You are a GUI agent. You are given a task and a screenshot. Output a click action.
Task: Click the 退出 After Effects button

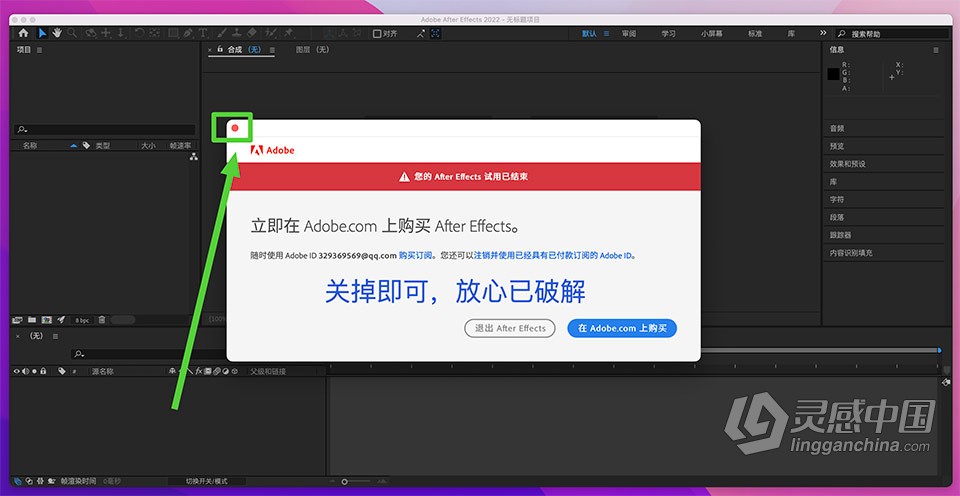[509, 328]
